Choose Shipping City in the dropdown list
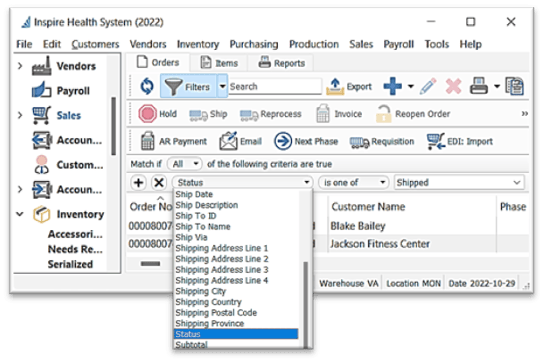 coord(236,291)
